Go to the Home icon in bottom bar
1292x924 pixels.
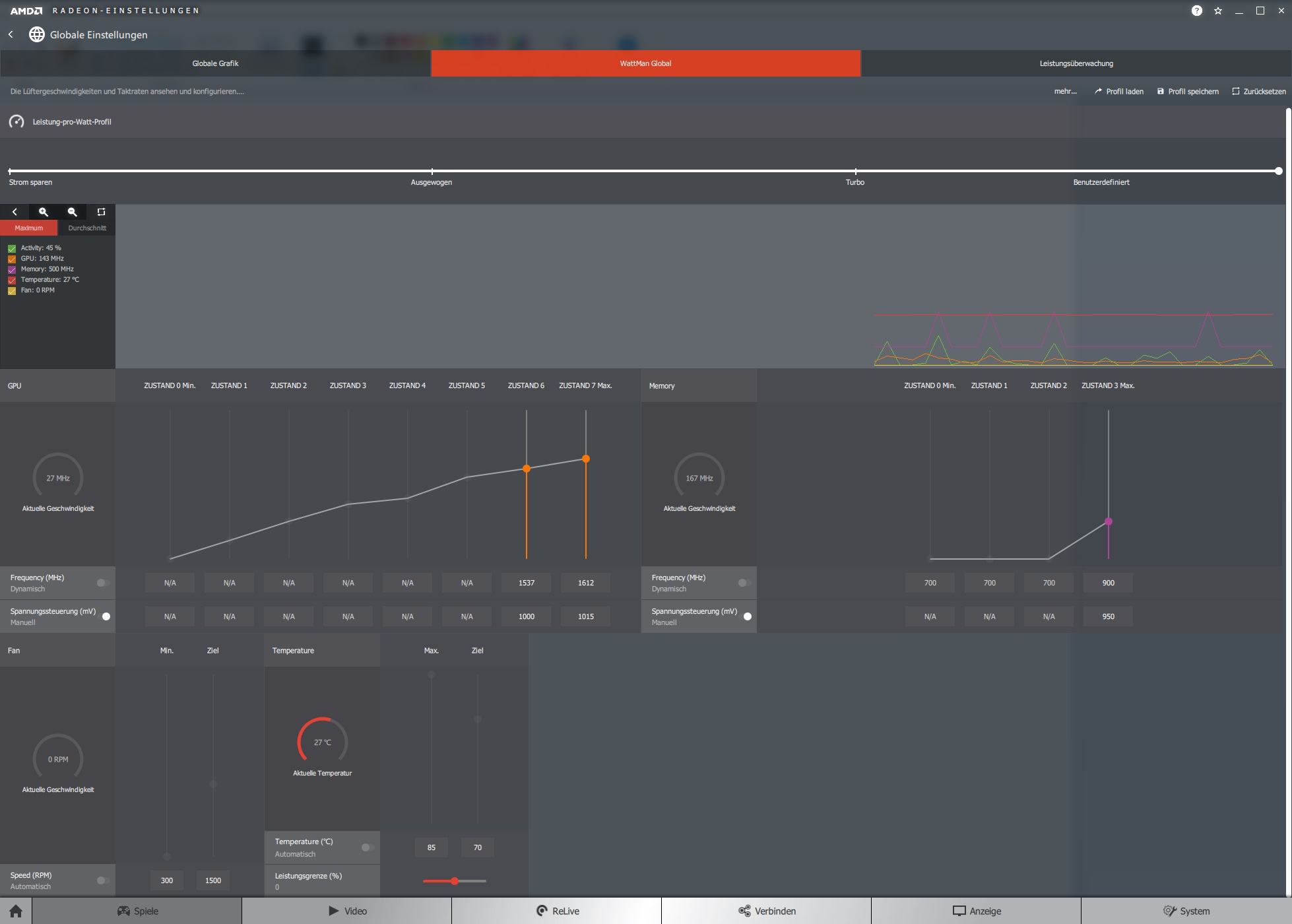coord(16,911)
